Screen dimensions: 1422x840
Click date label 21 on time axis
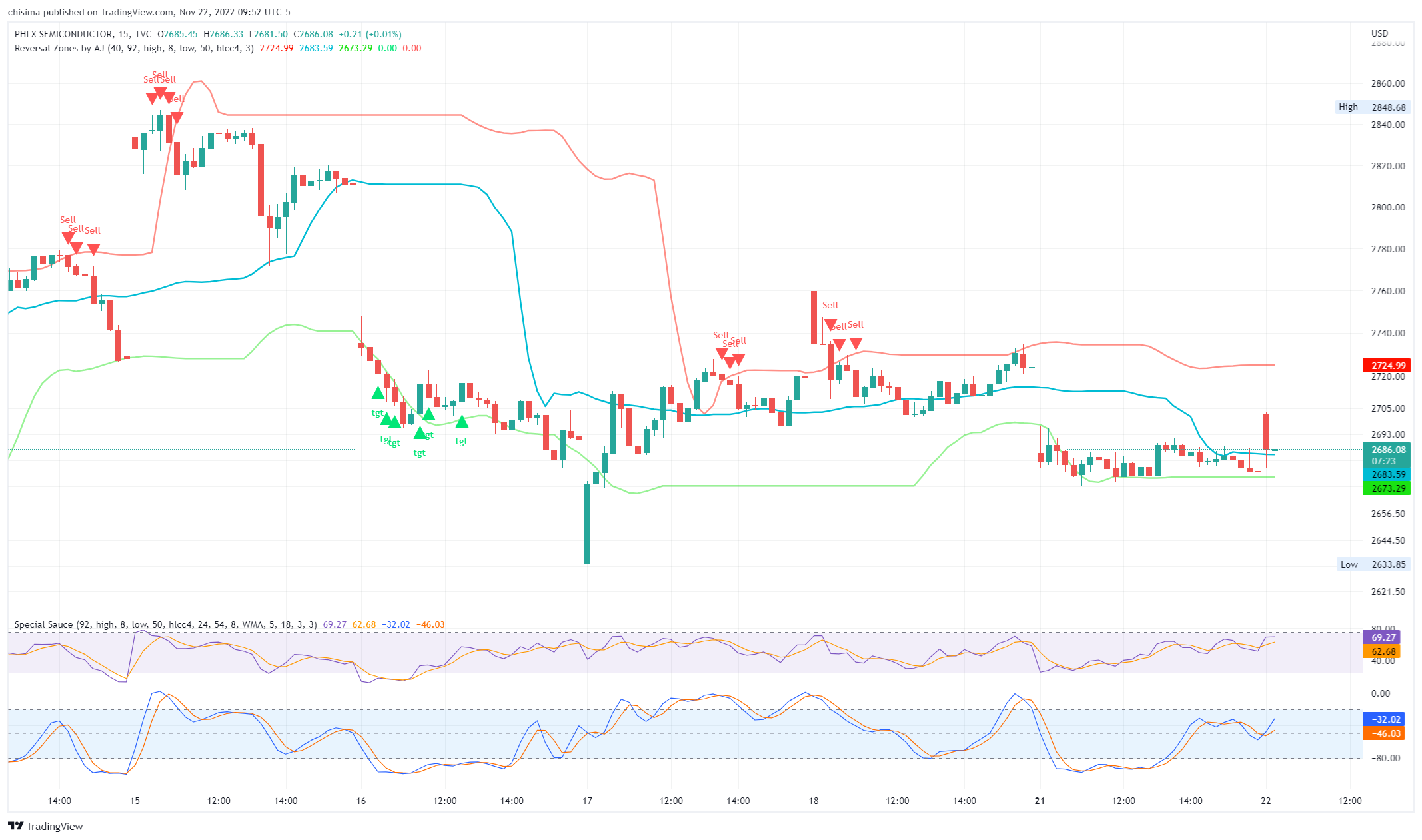click(1040, 801)
